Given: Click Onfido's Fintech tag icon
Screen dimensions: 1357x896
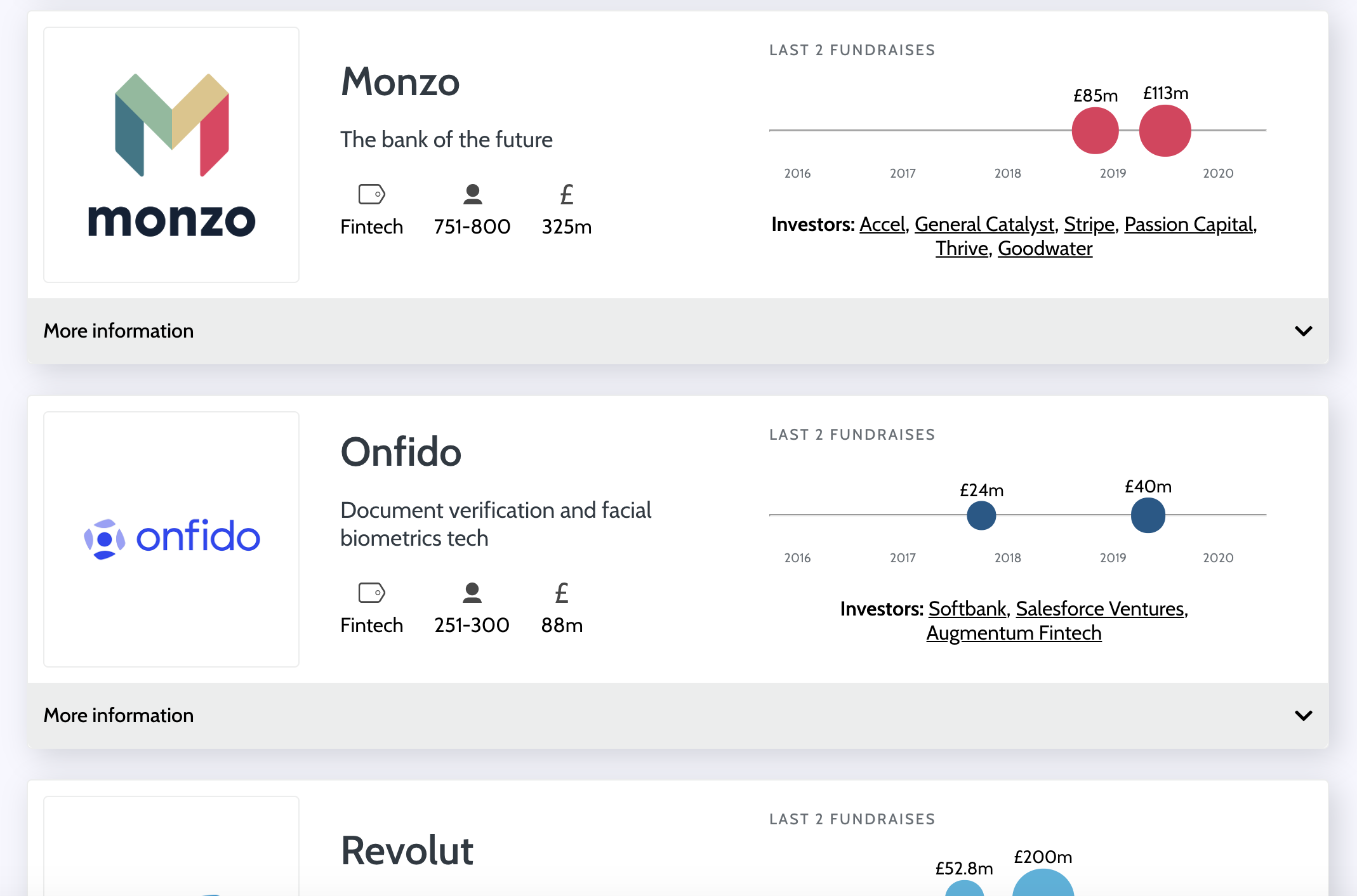Looking at the screenshot, I should click(x=371, y=593).
